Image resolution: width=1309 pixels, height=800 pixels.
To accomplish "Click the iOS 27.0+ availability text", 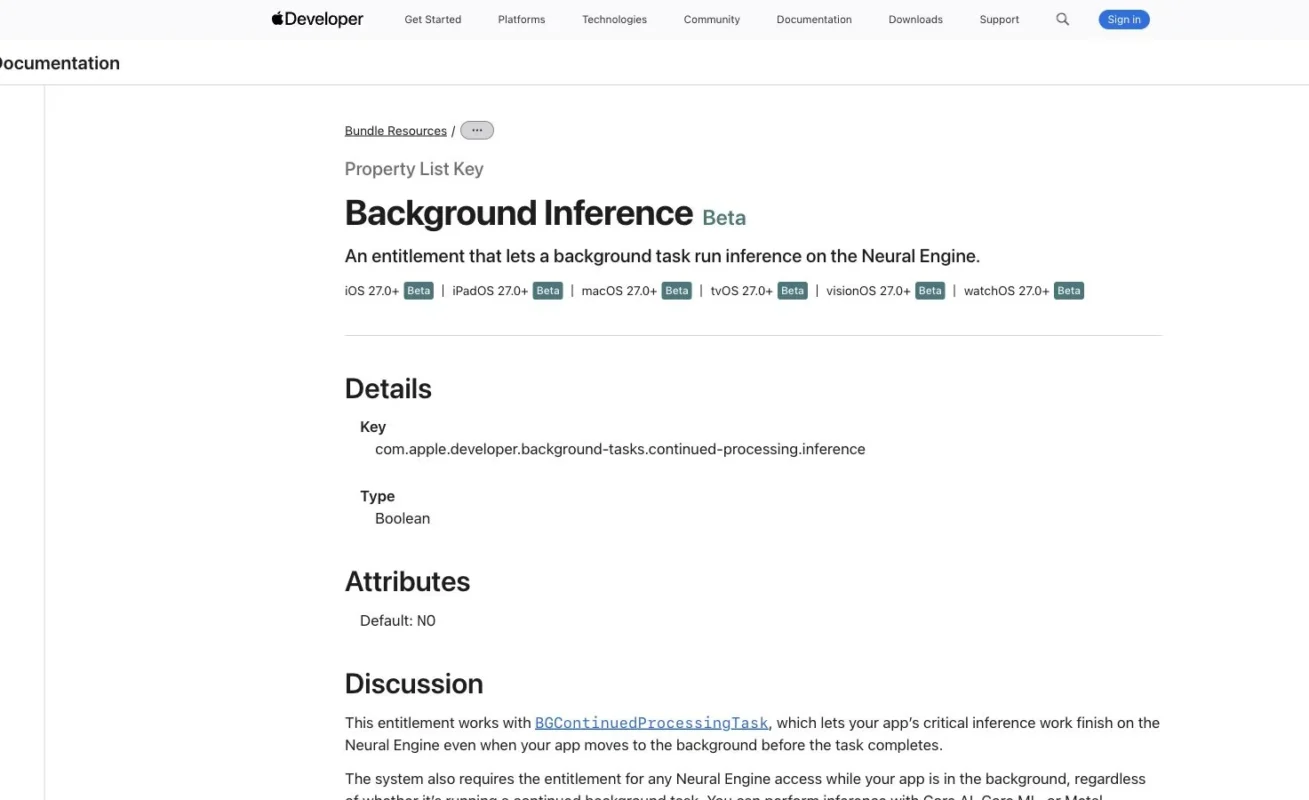I will tap(372, 291).
